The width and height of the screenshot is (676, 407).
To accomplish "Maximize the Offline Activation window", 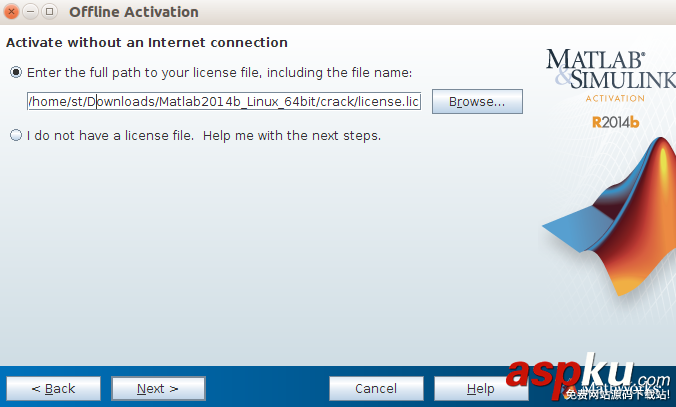I will click(48, 12).
